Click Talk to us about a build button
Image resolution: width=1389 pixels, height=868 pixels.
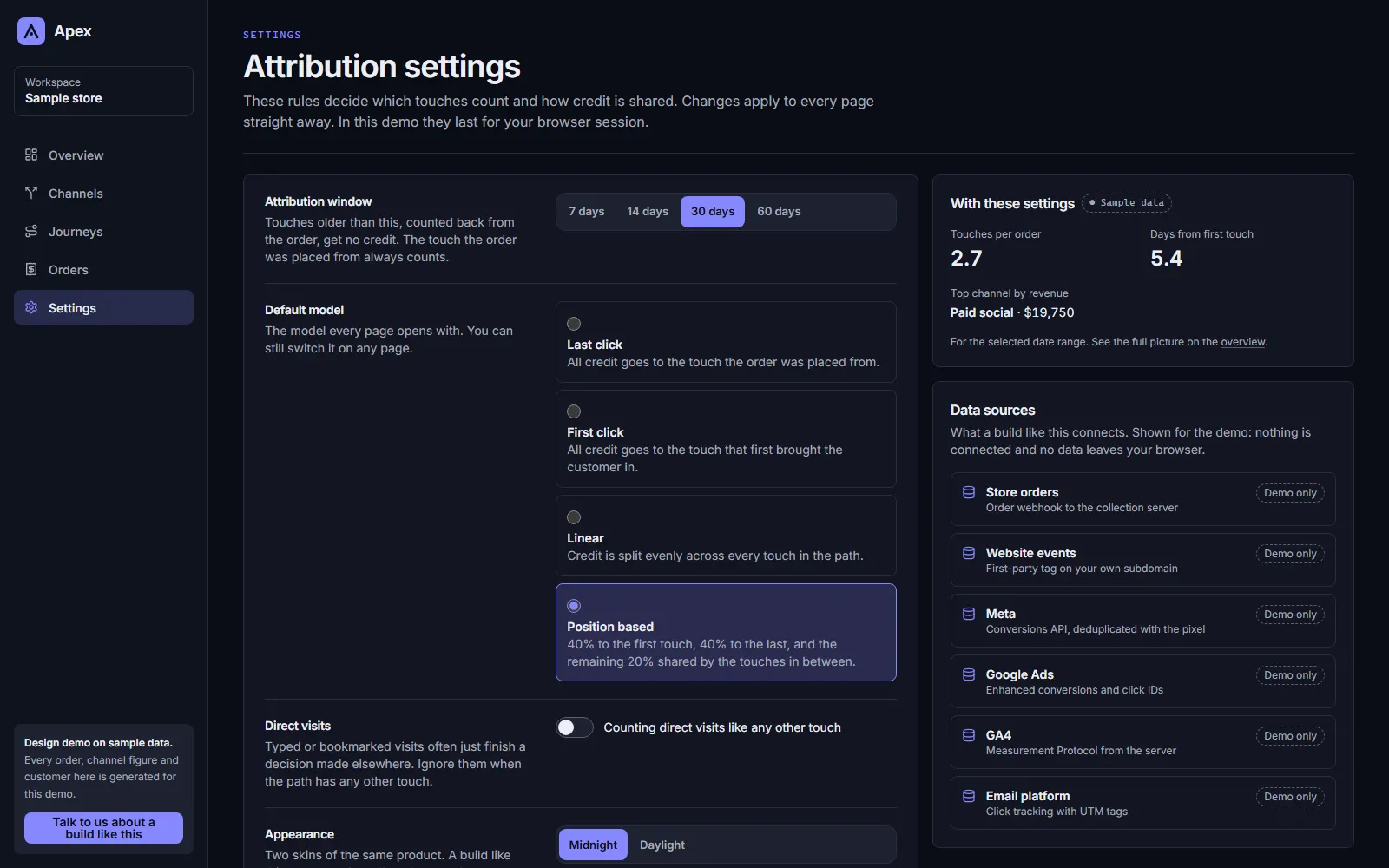pos(103,828)
